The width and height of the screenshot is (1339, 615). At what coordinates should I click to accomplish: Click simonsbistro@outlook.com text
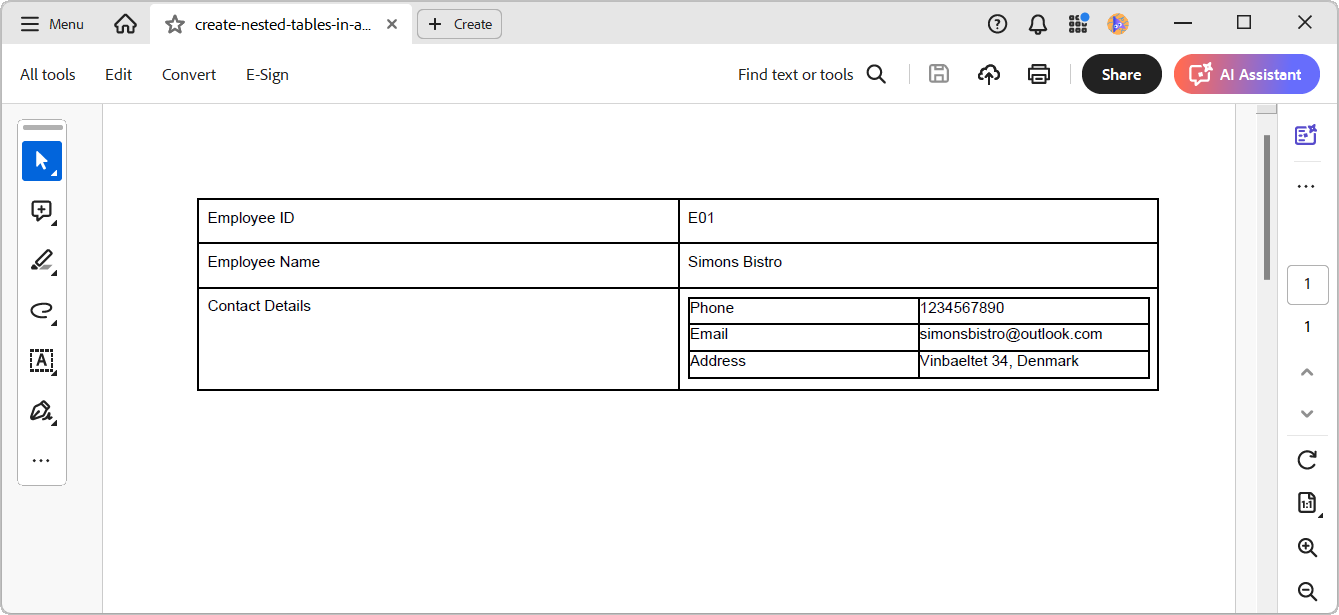[x=1011, y=334]
